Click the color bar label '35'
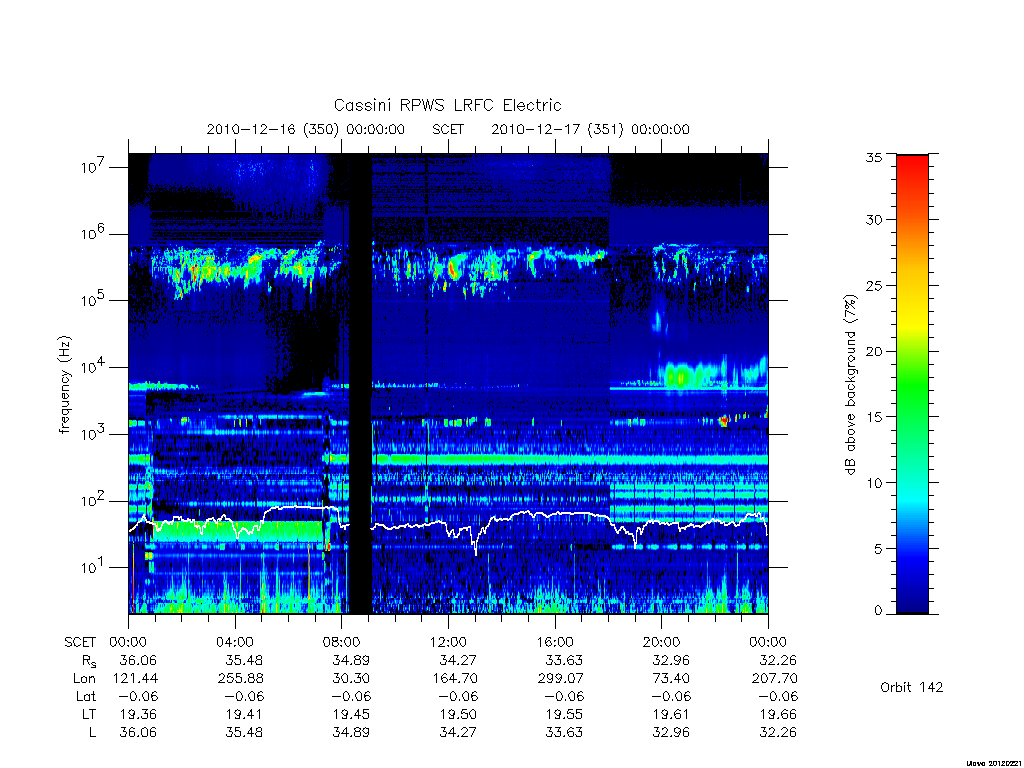 click(x=873, y=157)
